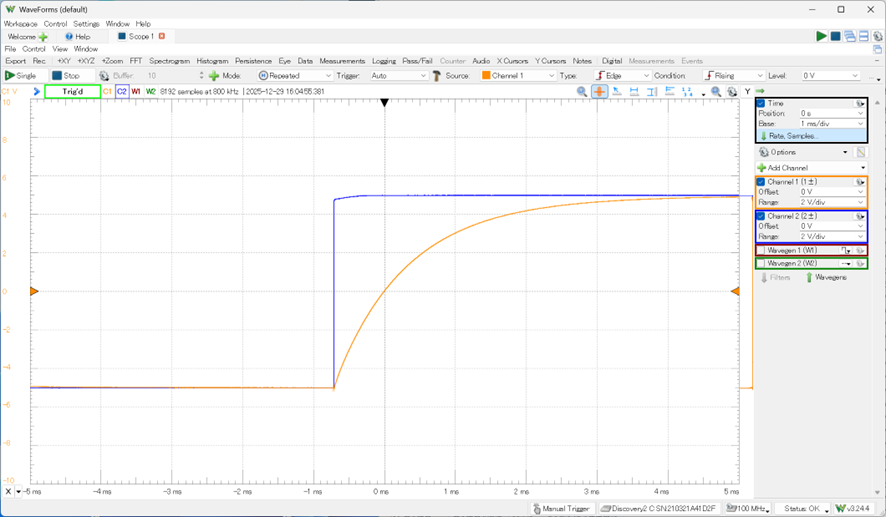886x517 pixels.
Task: Open Time settings gear icon
Action: tap(859, 103)
